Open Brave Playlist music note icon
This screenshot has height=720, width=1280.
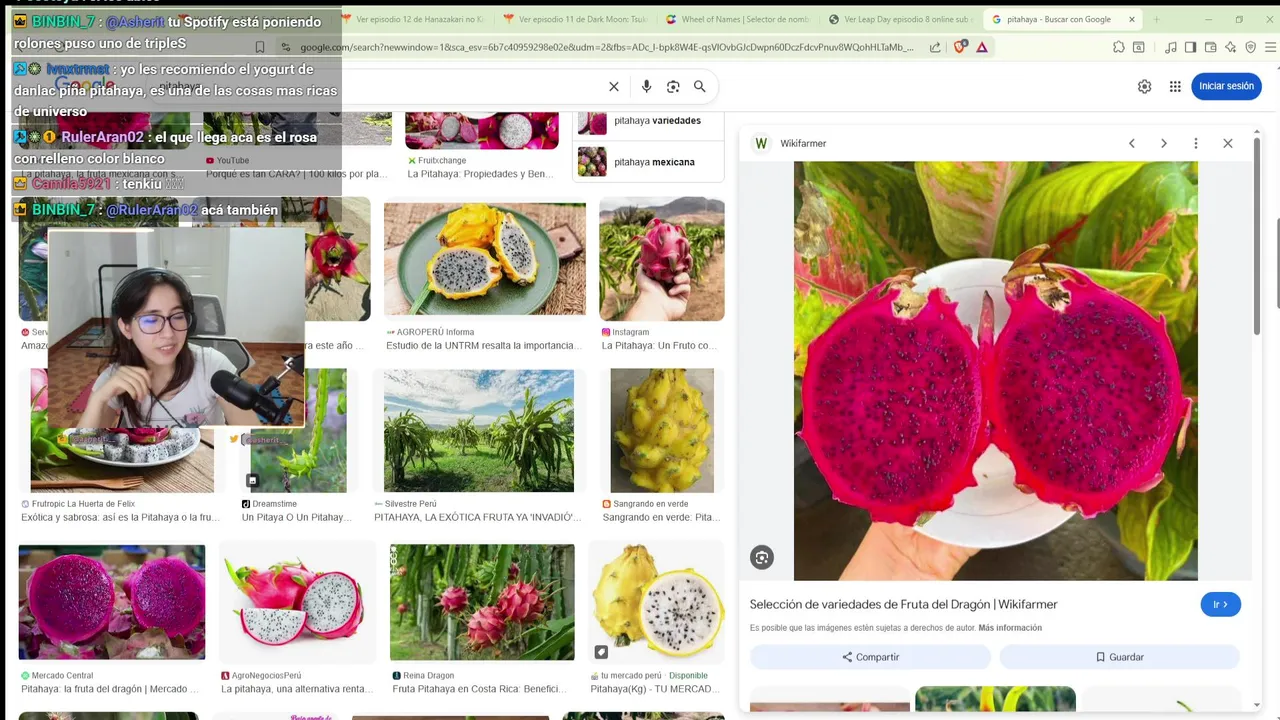[1171, 47]
